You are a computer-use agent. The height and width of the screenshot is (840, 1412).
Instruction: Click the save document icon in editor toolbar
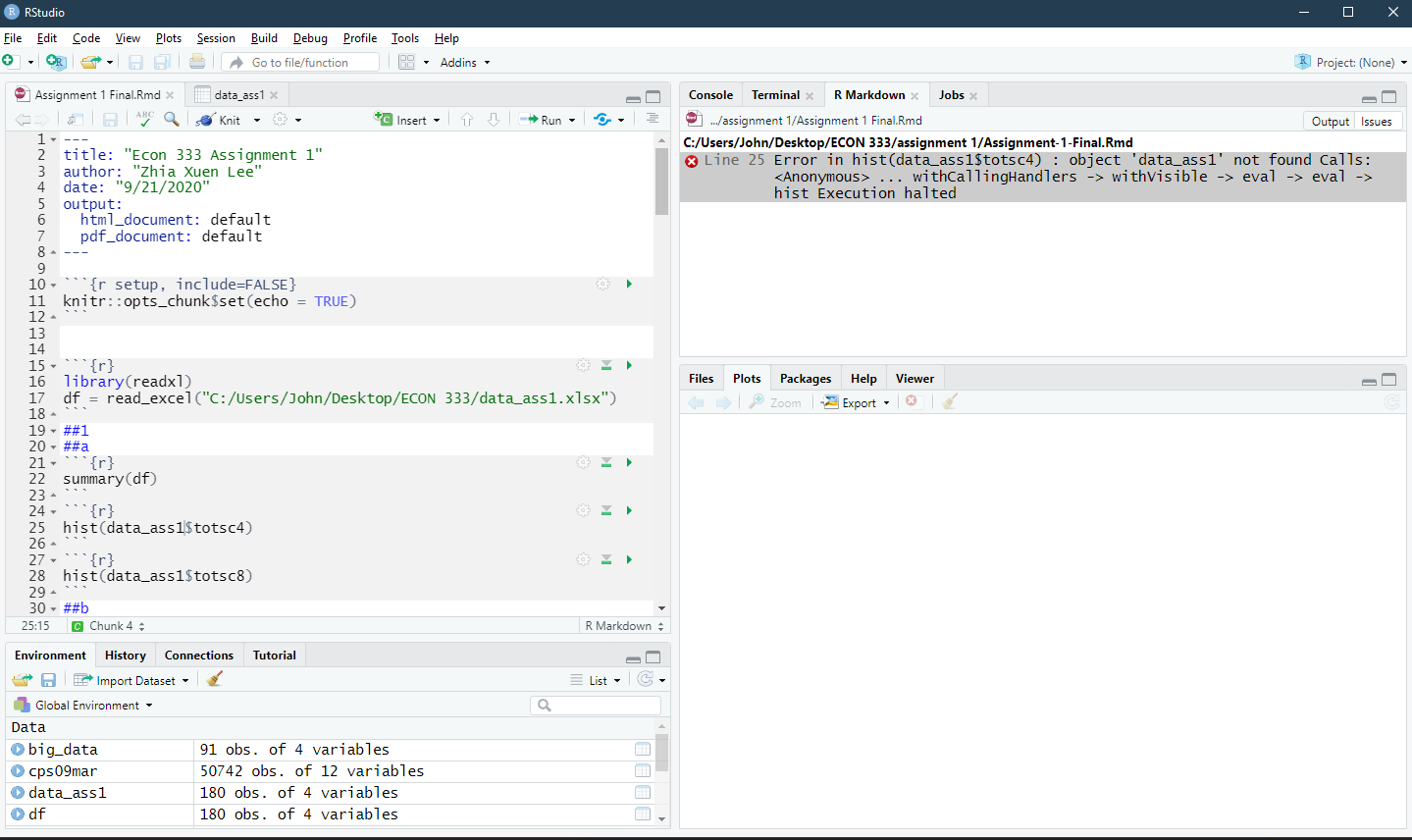tap(110, 120)
